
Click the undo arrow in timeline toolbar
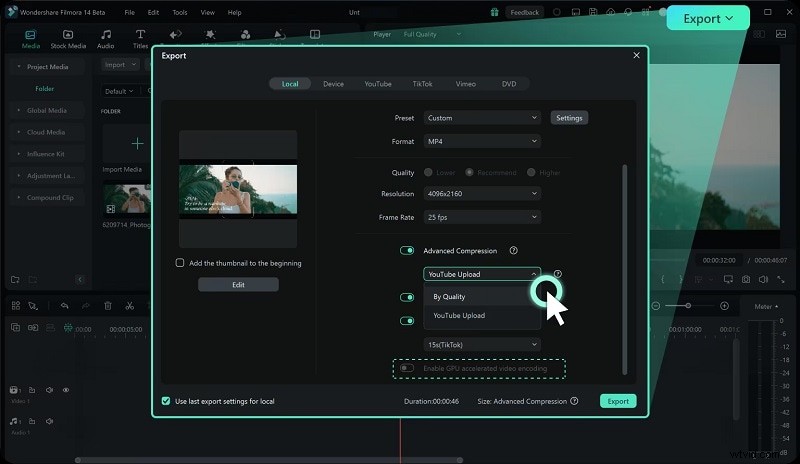(x=65, y=305)
